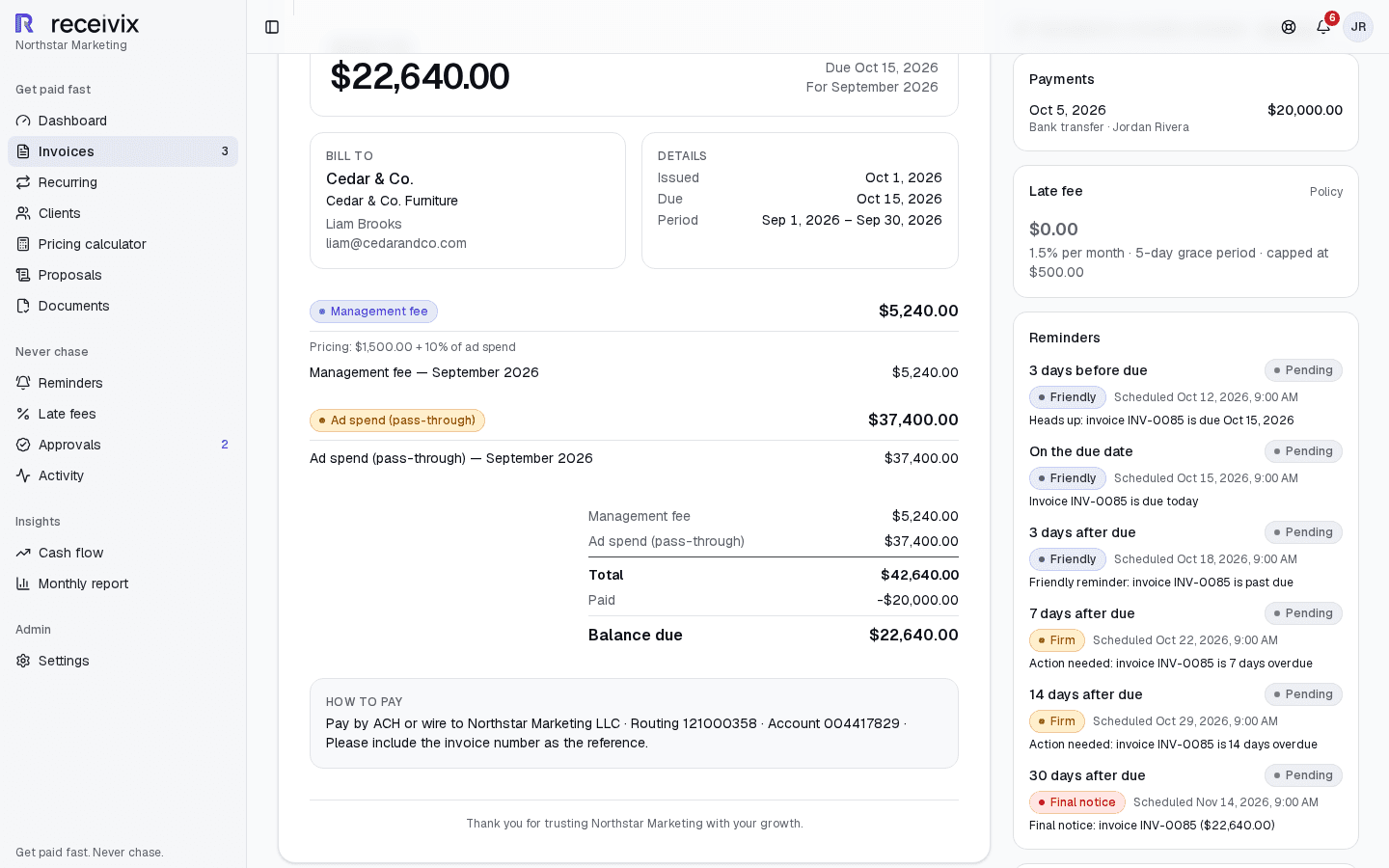Click the $20,000.00 payment amount

click(1305, 110)
